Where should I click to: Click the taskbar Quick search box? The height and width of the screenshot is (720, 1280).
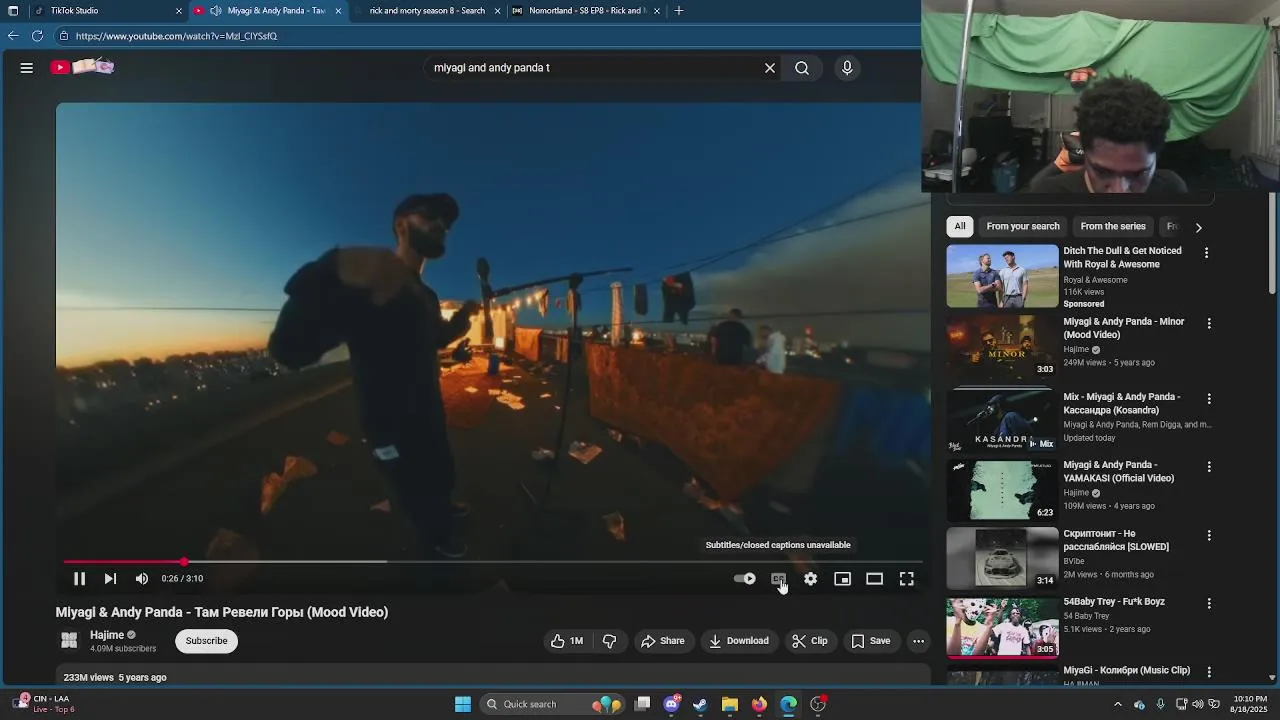(551, 704)
